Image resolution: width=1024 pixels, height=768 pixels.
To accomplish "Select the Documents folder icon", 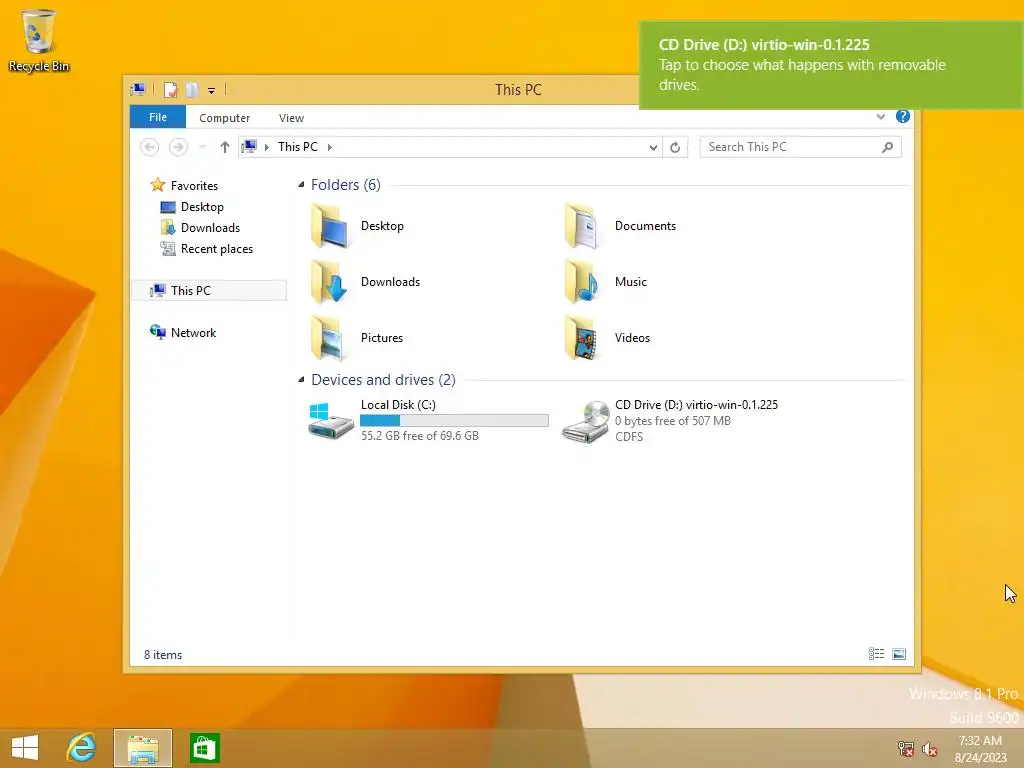I will point(583,226).
